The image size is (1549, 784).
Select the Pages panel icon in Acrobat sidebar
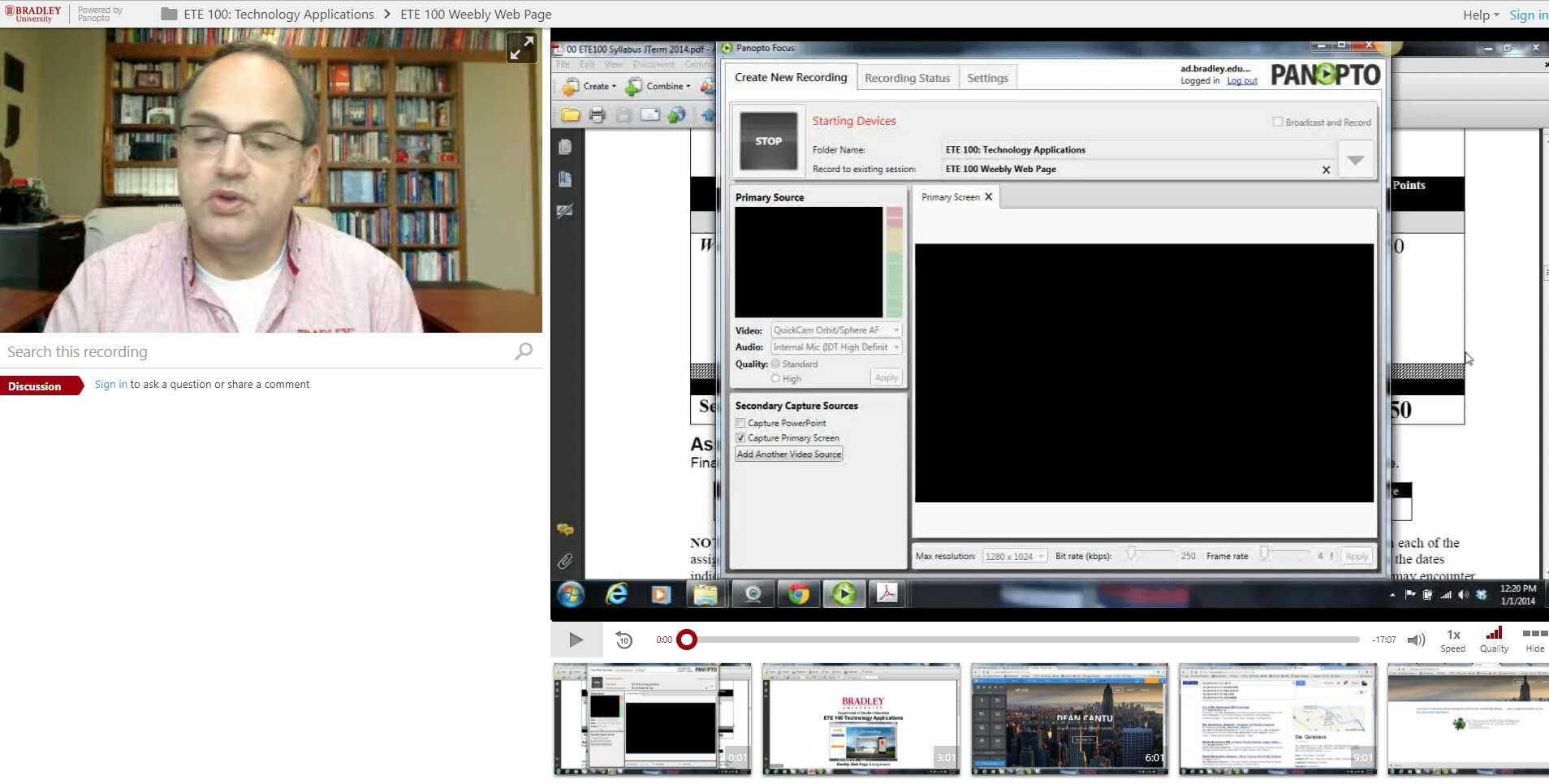click(x=566, y=147)
